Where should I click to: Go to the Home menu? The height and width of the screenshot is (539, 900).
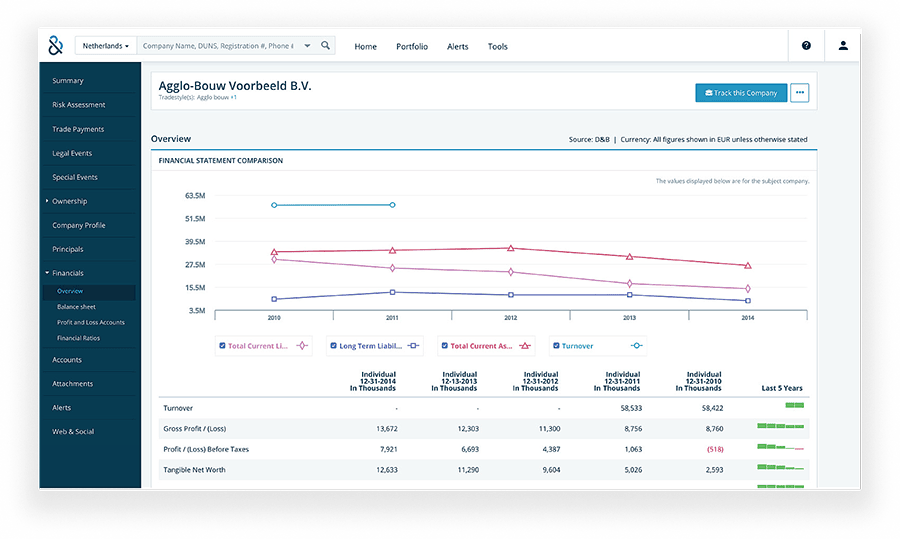(366, 46)
